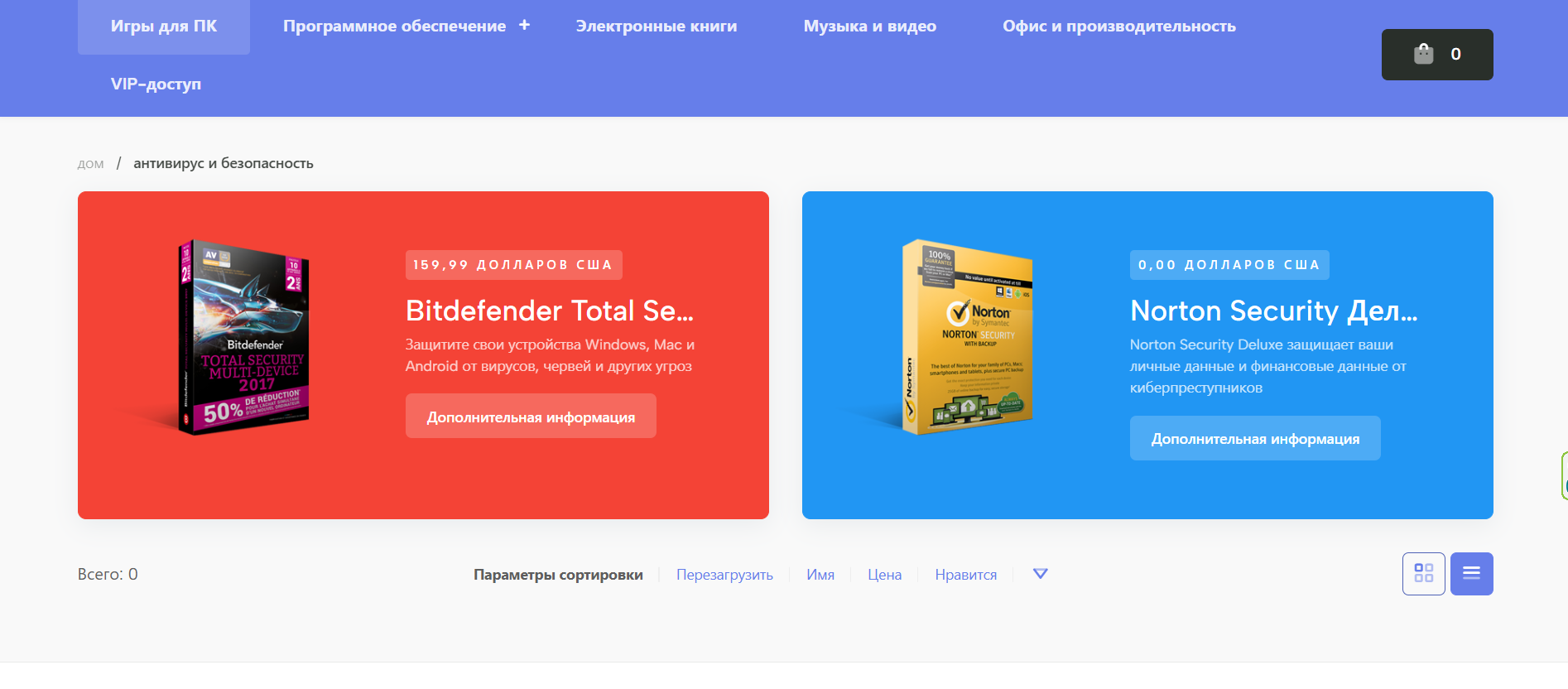Click the Bitdefender box product image
This screenshot has height=689, width=1568.
[243, 338]
